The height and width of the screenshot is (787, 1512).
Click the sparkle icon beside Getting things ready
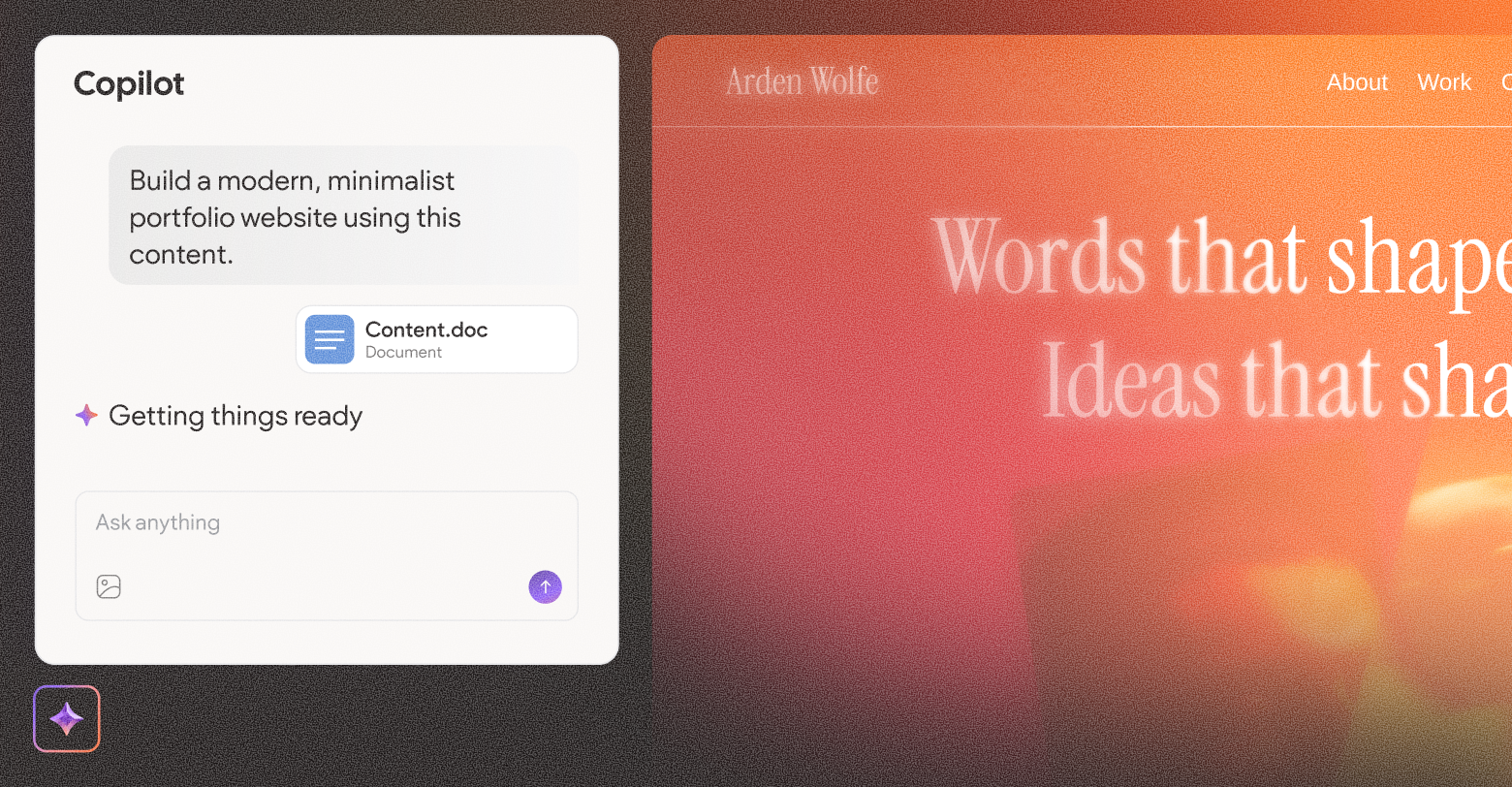click(86, 415)
